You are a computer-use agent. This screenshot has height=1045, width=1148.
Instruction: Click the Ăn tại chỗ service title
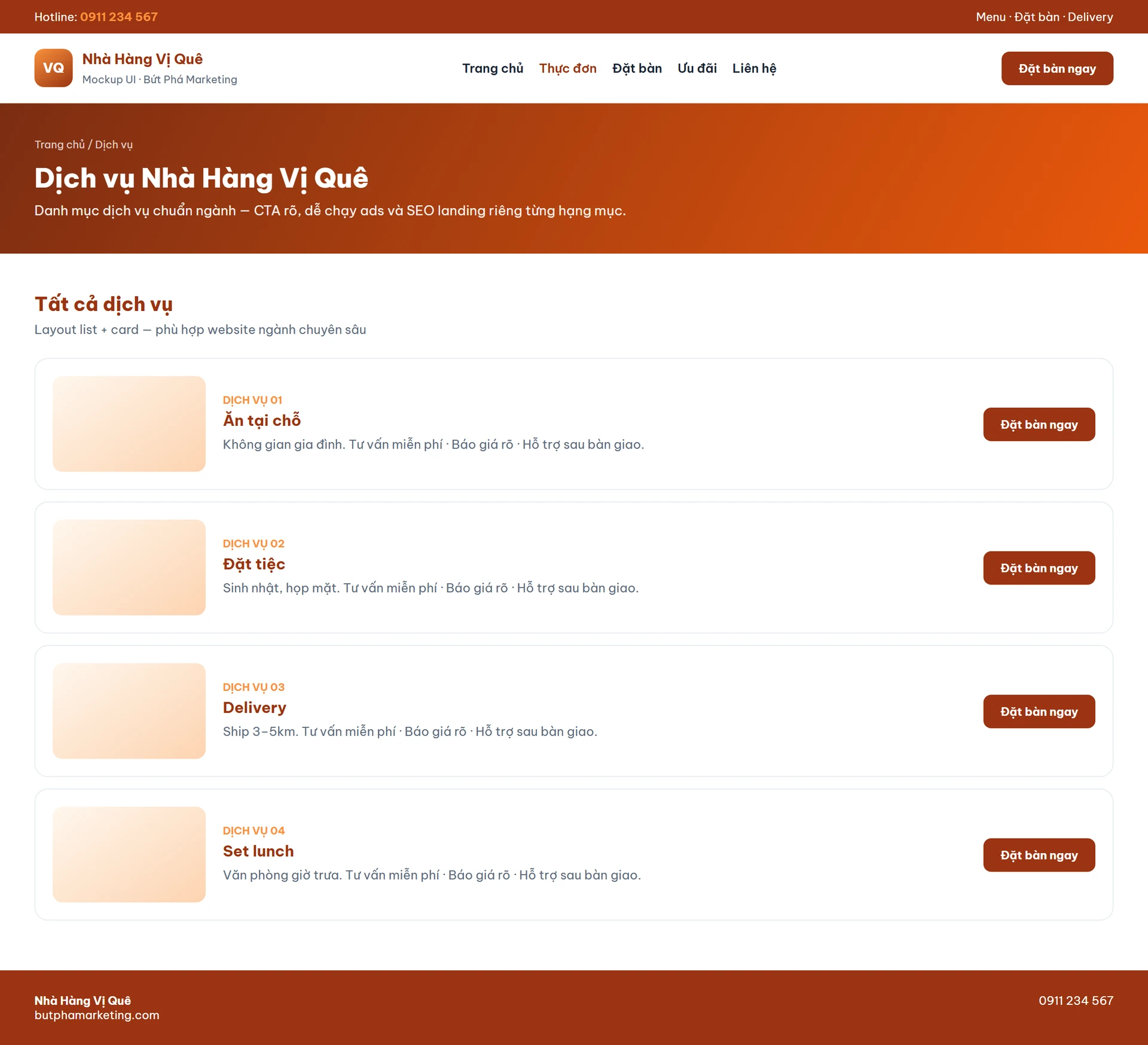(x=262, y=421)
